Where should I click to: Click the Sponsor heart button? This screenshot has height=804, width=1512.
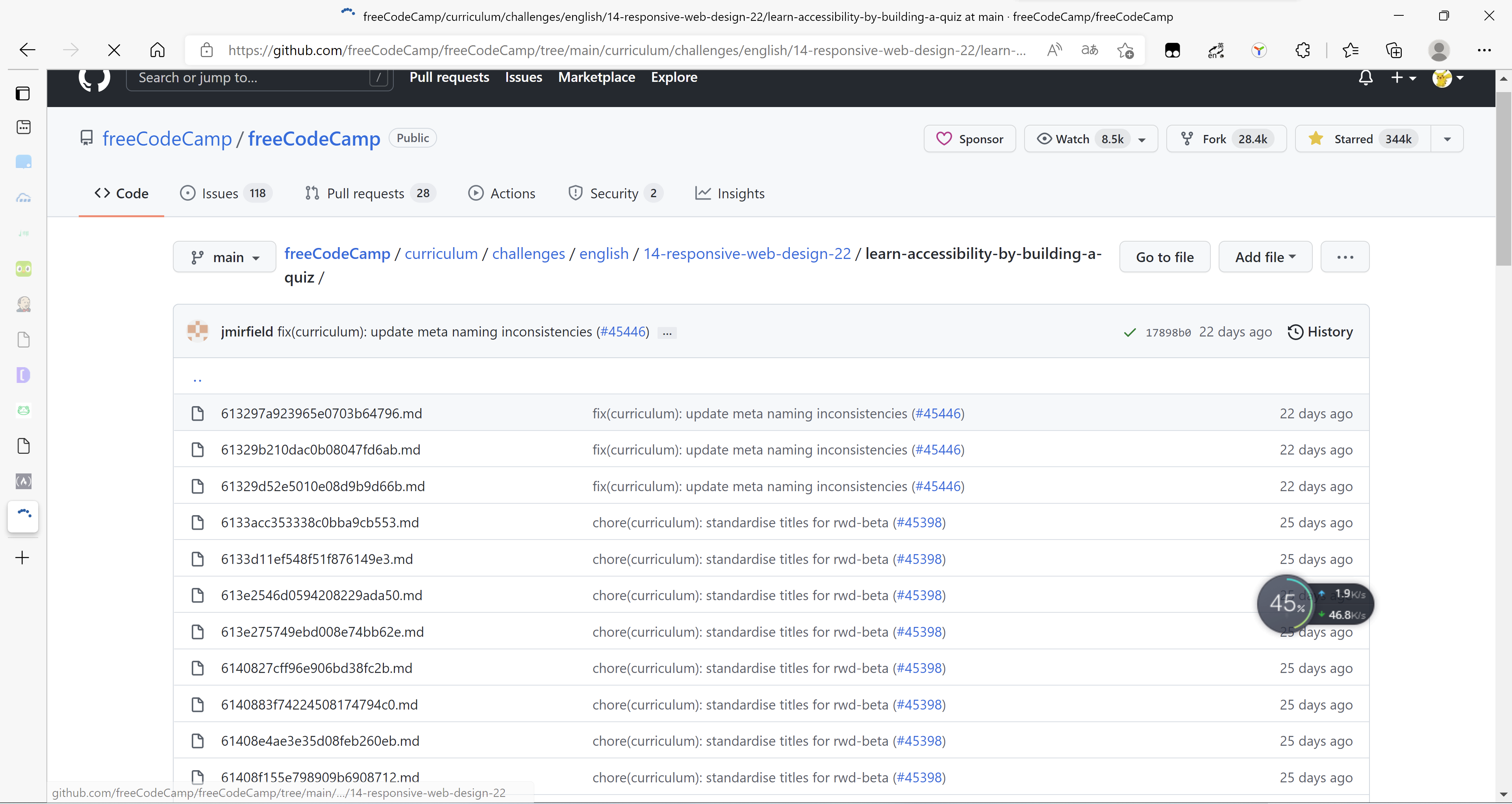[x=969, y=139]
